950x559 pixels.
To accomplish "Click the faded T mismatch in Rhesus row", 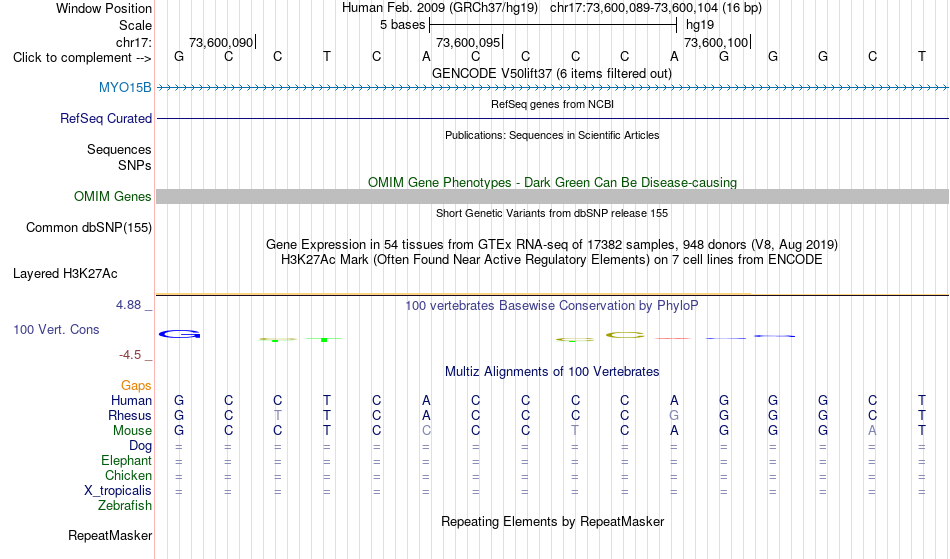I will point(277,415).
